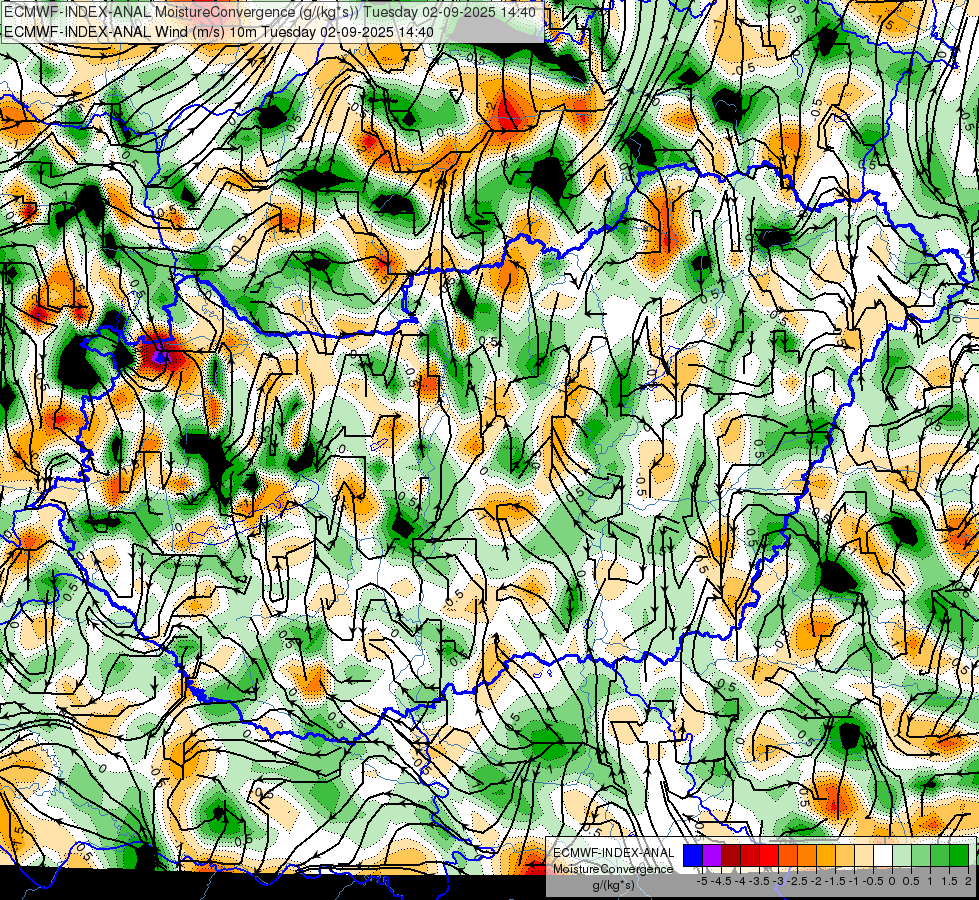Click the legend unit g/(kg*s)
Screen dimensions: 979x900
click(x=614, y=886)
